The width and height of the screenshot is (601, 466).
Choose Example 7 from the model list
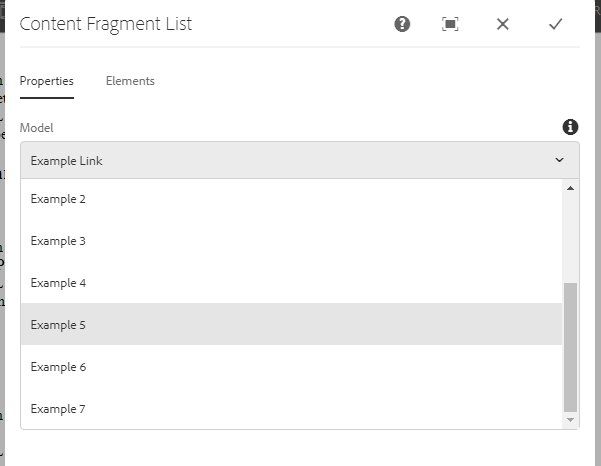(291, 408)
